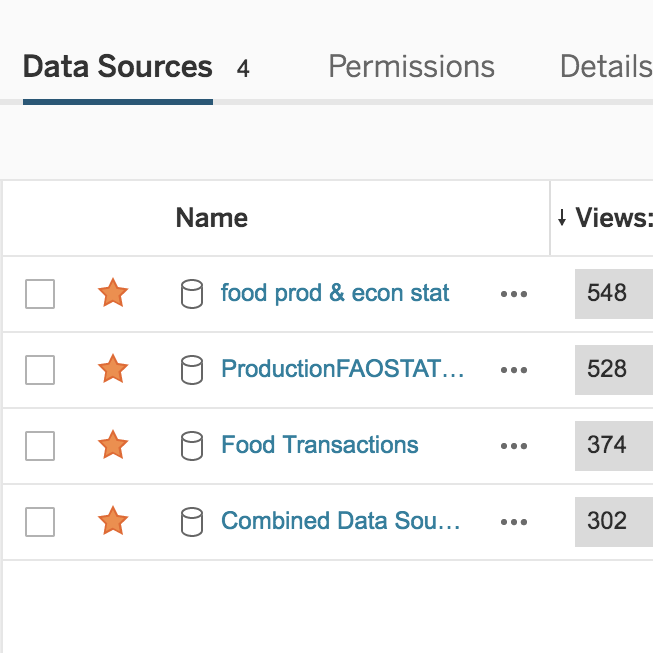The image size is (653, 653).
Task: Click the Combined Data Source cylinder icon
Action: pyautogui.click(x=191, y=521)
